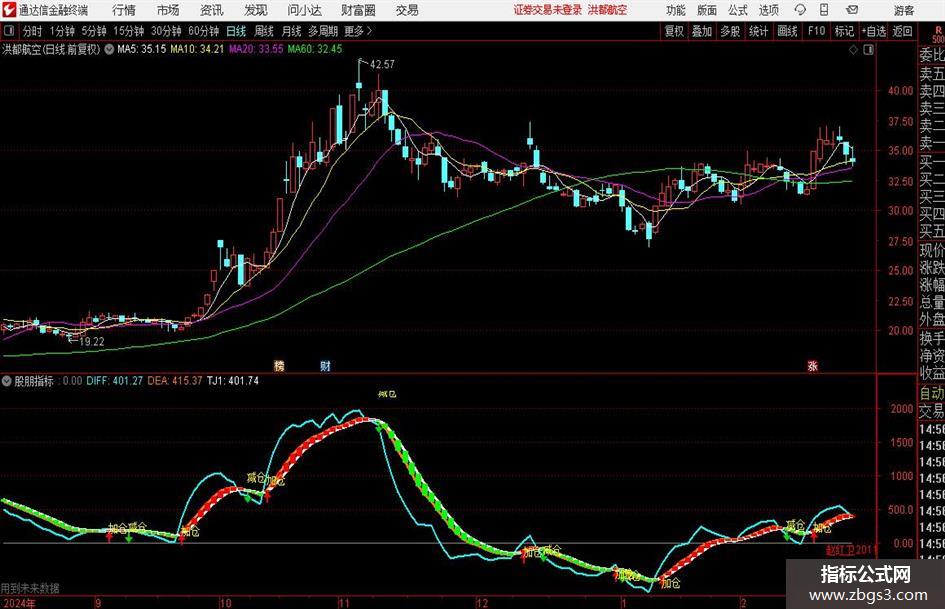
Task: Click the 复权 toolbar button
Action: point(674,31)
